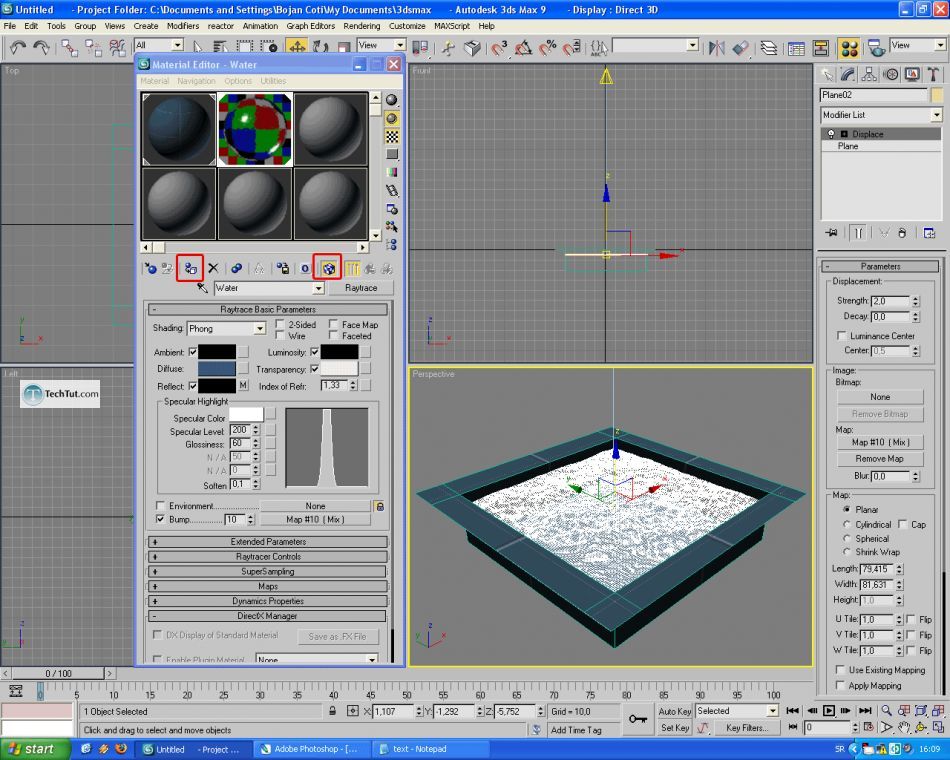Click the Go to End playback button
Screen dimensions: 950x760
(x=865, y=710)
